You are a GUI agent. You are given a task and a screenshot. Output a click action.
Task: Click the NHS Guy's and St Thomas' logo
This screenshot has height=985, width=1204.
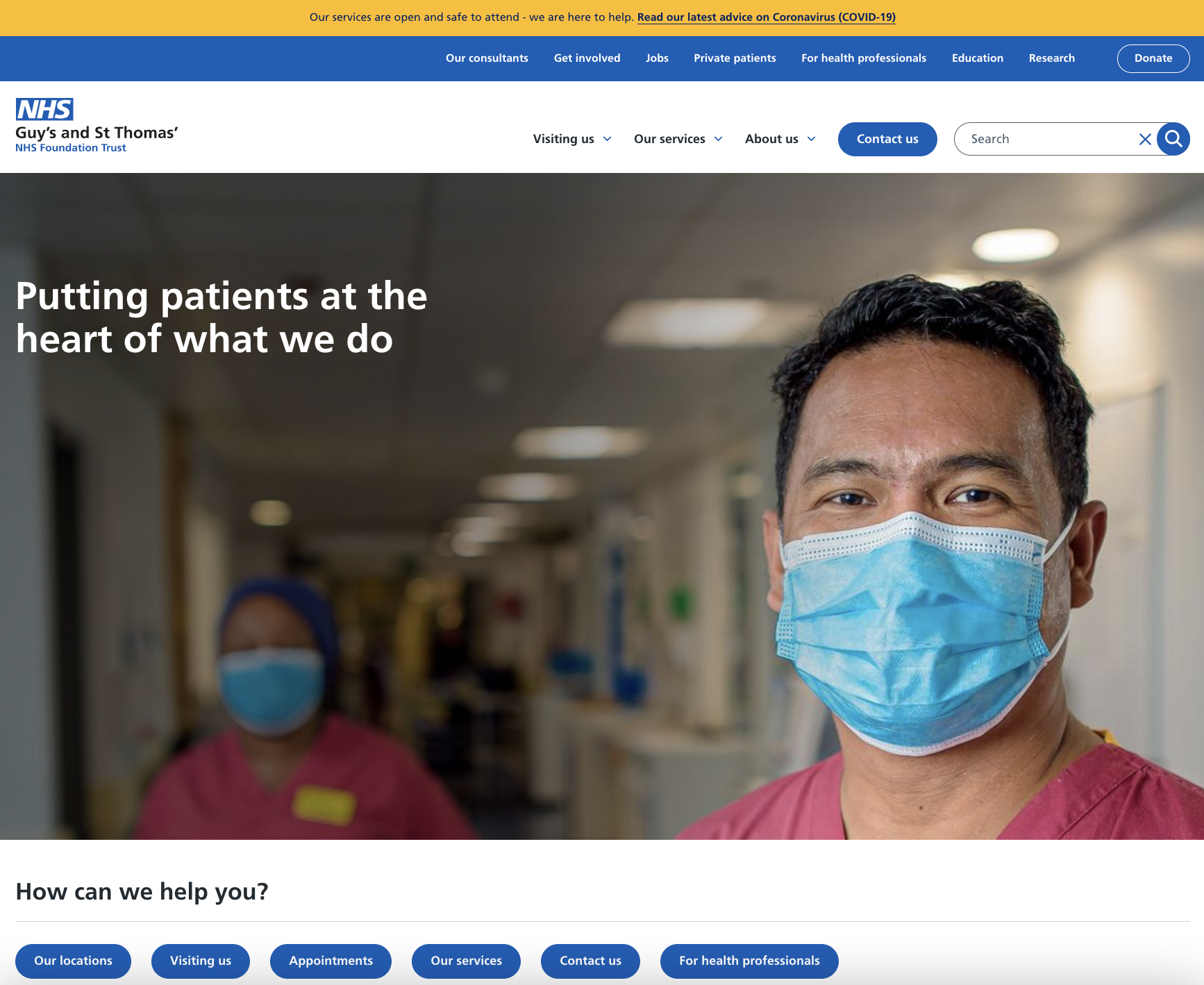97,126
